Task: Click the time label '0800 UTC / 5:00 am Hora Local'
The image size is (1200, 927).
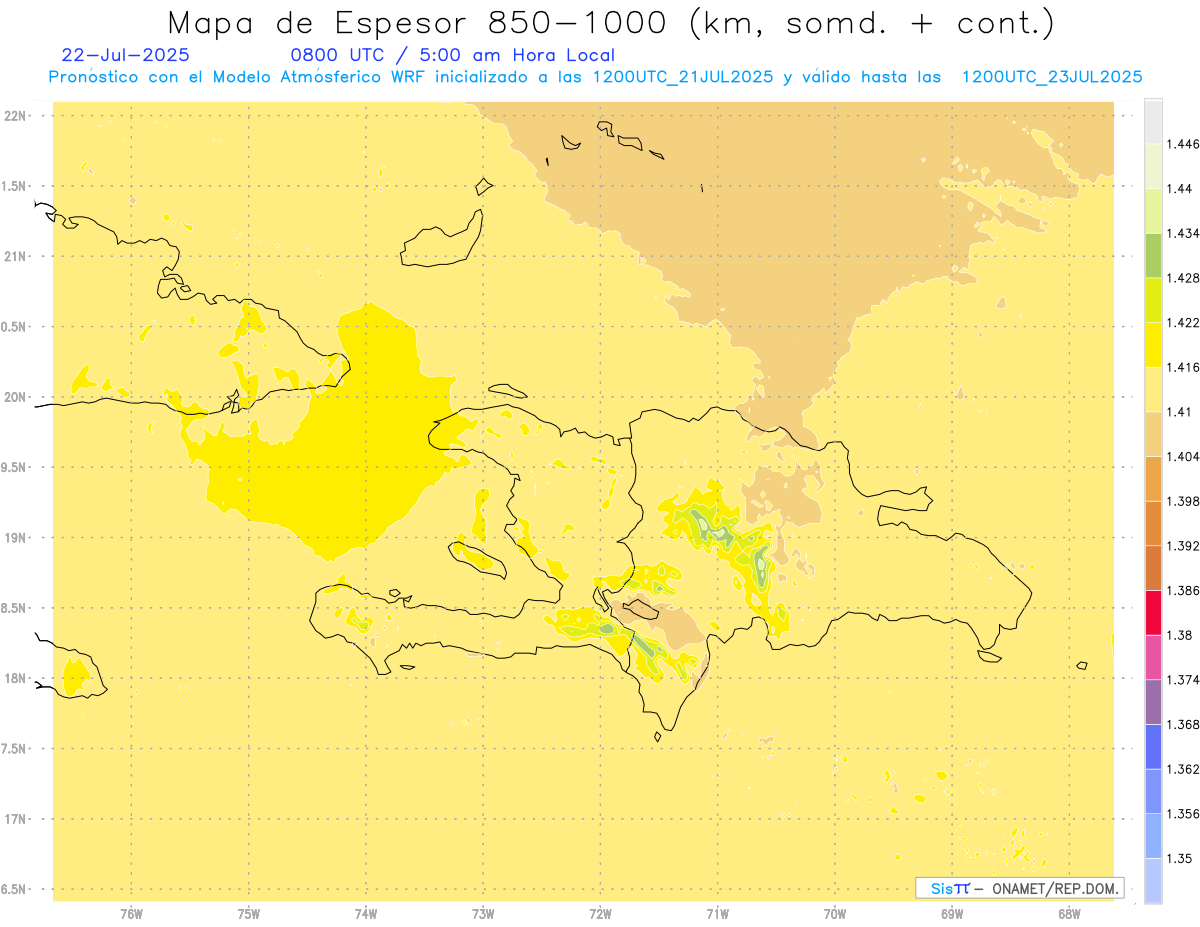Action: tap(453, 55)
